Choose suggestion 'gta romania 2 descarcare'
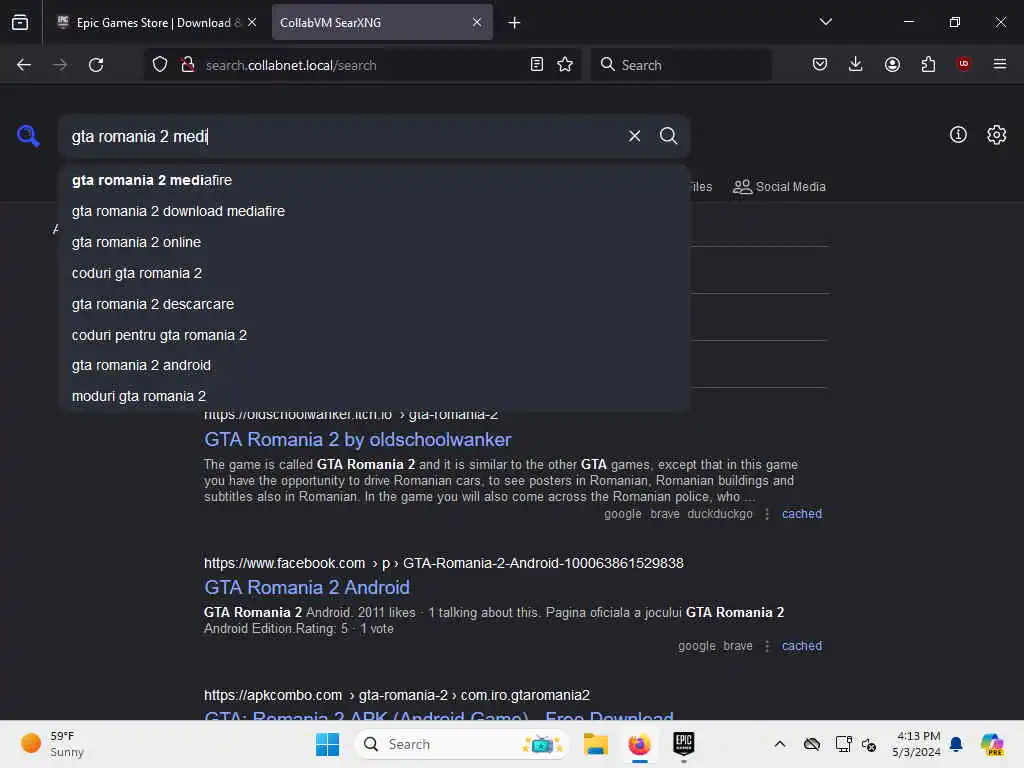Screen dimensions: 1024x768 374,304
